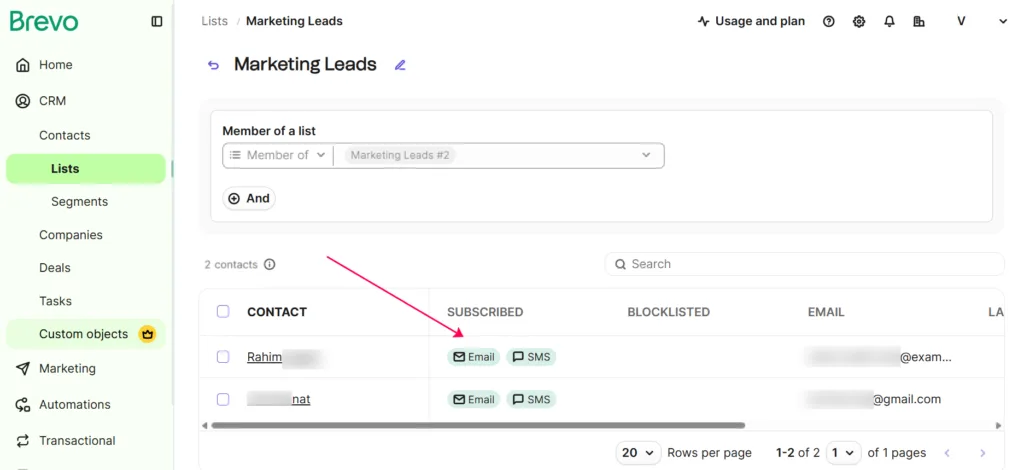This screenshot has height=470, width=1024.
Task: Click Email badge in Rahim row
Action: 473,357
